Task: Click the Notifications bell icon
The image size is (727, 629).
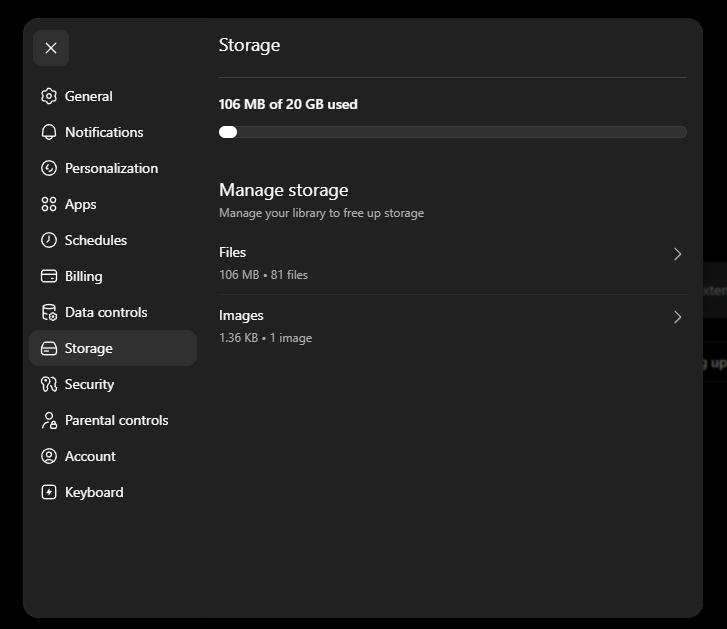Action: pos(49,132)
